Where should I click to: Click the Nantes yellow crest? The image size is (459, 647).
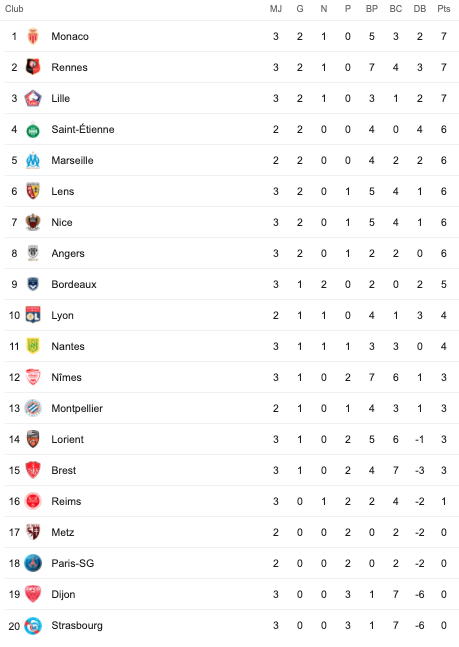point(33,346)
